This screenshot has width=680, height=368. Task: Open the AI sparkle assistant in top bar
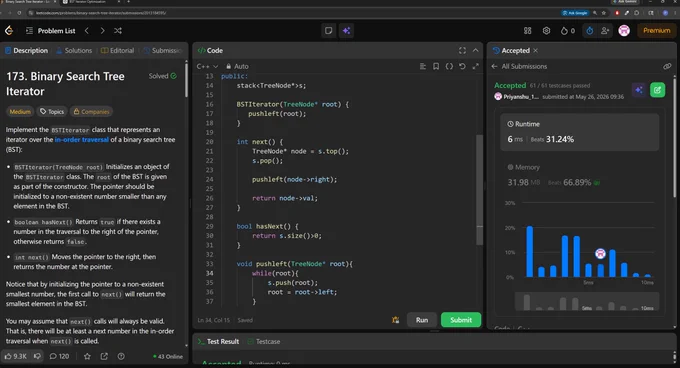pos(346,31)
